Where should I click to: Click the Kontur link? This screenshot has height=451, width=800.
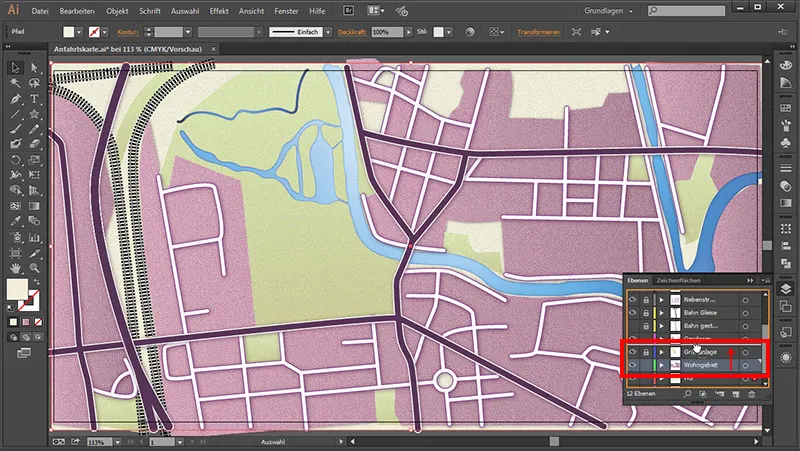(x=128, y=32)
